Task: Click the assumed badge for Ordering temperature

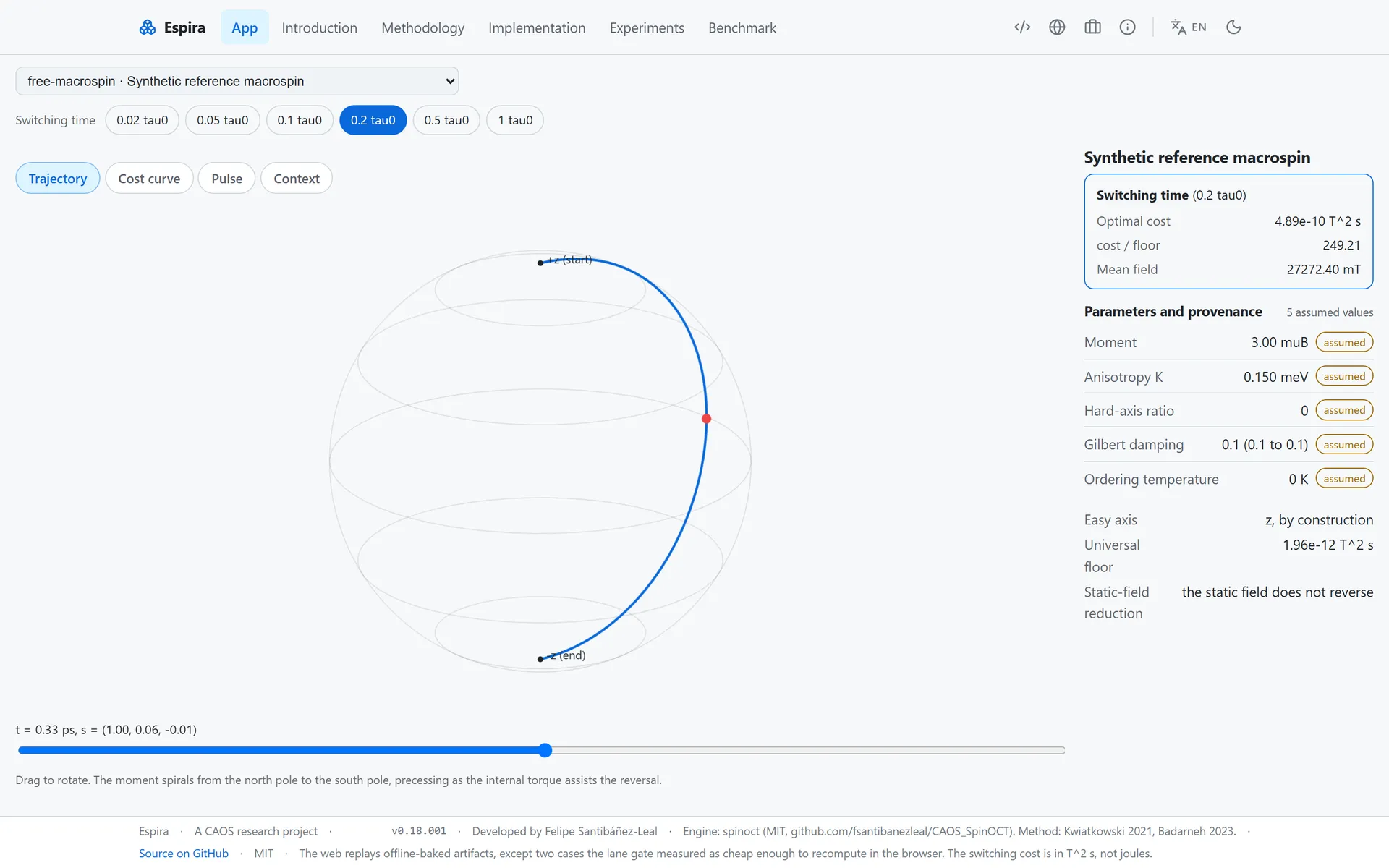Action: pos(1344,479)
